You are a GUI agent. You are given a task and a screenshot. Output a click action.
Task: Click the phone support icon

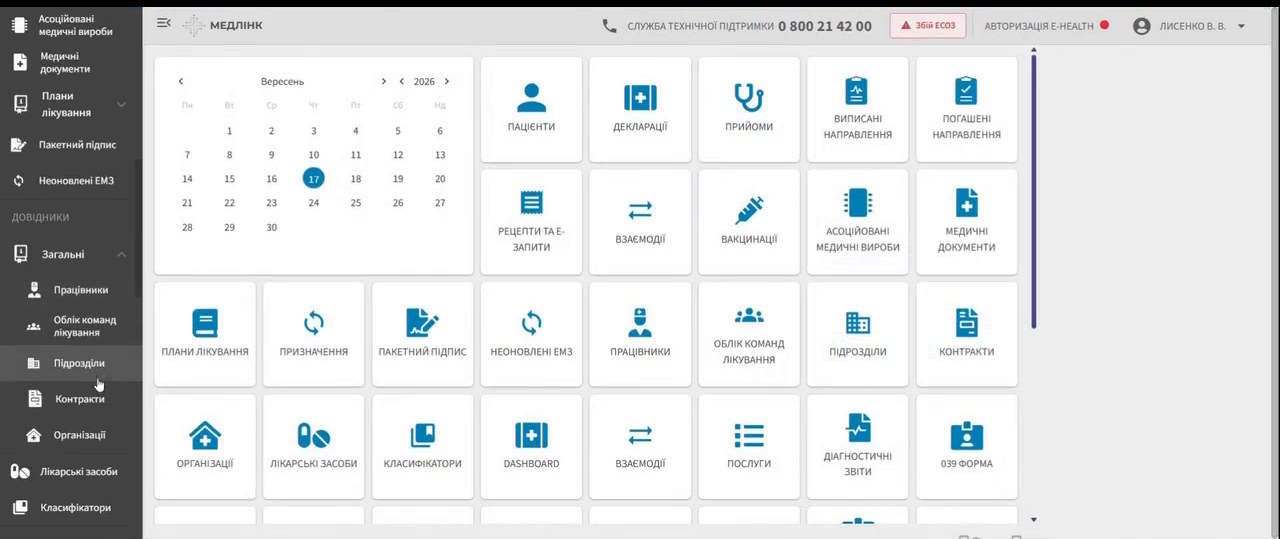point(609,26)
